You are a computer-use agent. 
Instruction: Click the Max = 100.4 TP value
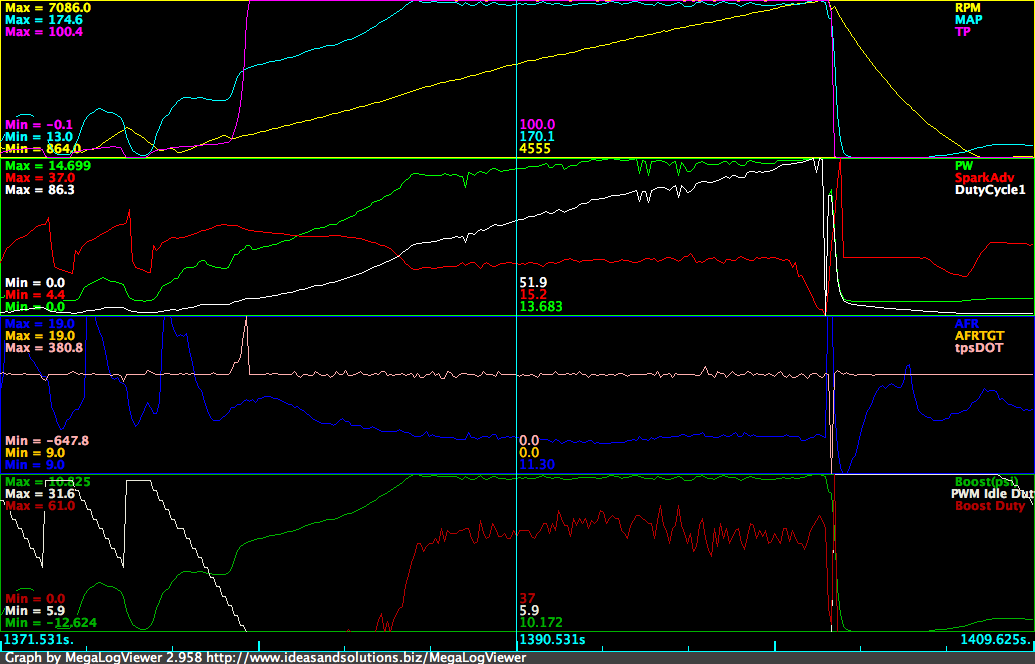point(44,32)
